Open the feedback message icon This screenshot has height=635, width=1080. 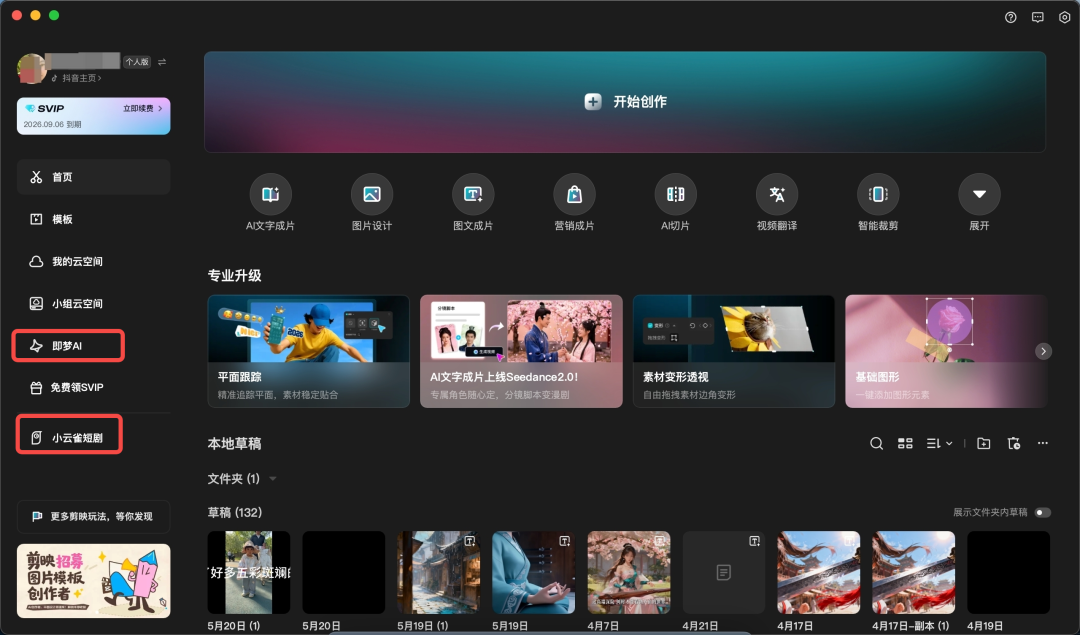tap(1037, 17)
